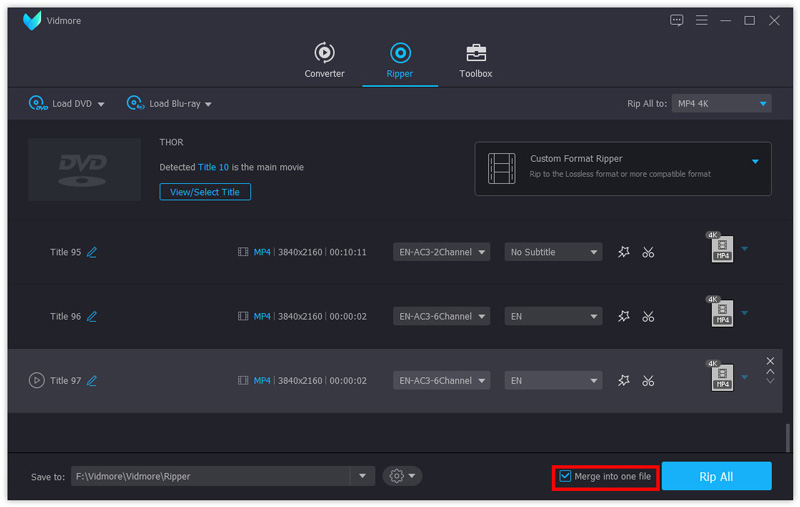The image size is (800, 507).
Task: Expand the Rip All to MP4 4K dropdown
Action: click(x=721, y=104)
